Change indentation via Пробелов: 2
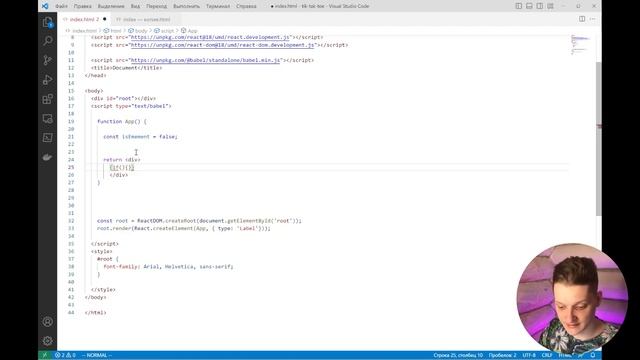Image resolution: width=640 pixels, height=360 pixels. pyautogui.click(x=502, y=355)
